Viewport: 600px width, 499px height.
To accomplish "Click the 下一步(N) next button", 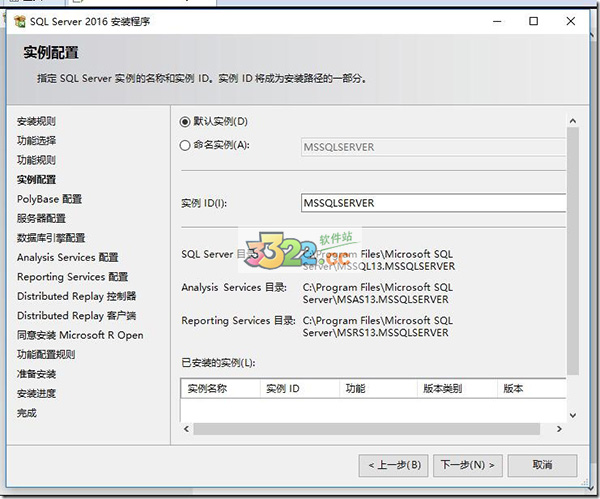I will coord(468,465).
